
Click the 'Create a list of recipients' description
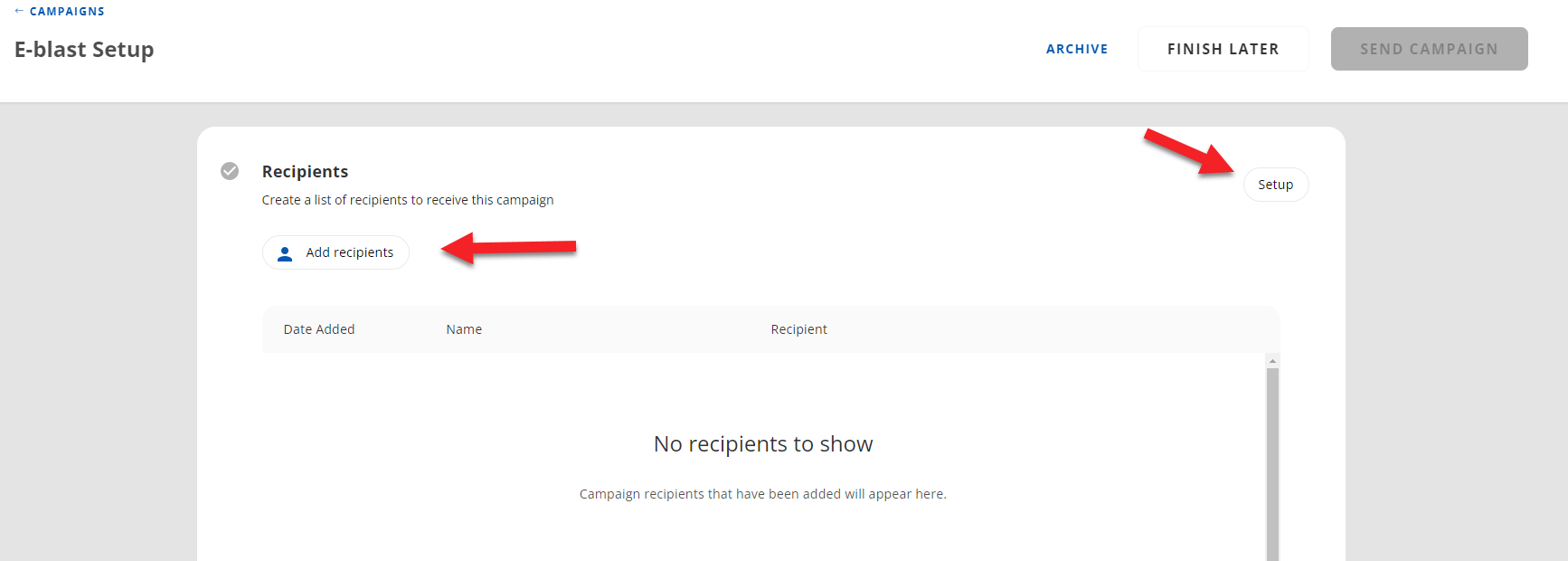[408, 200]
